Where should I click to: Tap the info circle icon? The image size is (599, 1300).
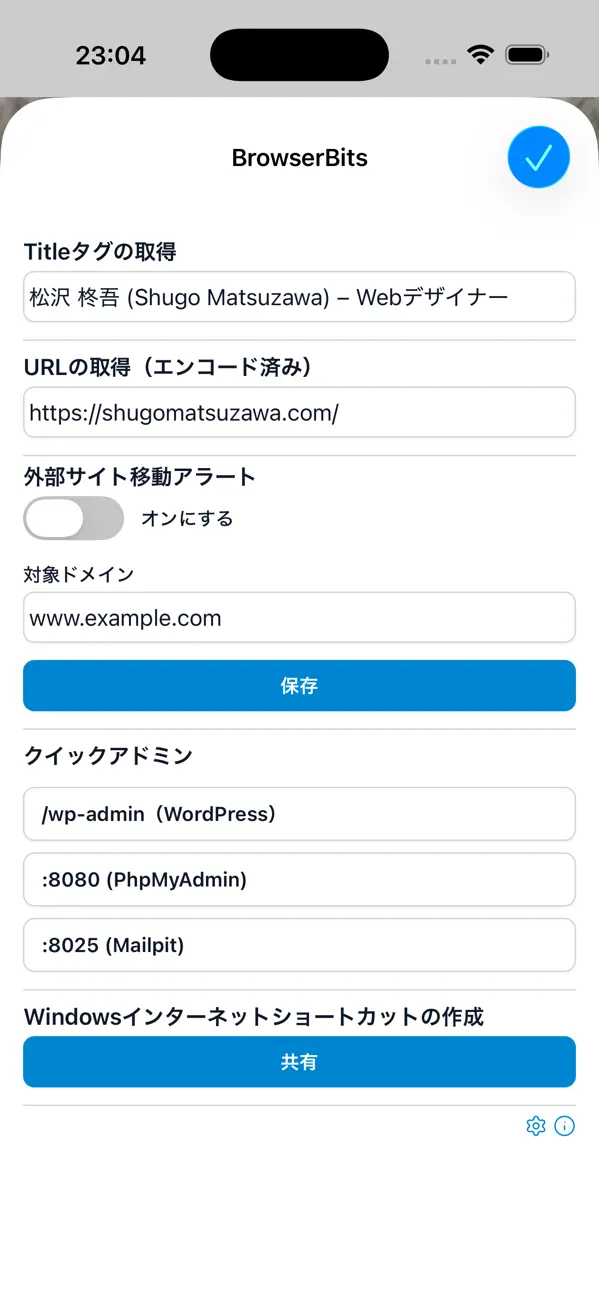coord(565,1126)
